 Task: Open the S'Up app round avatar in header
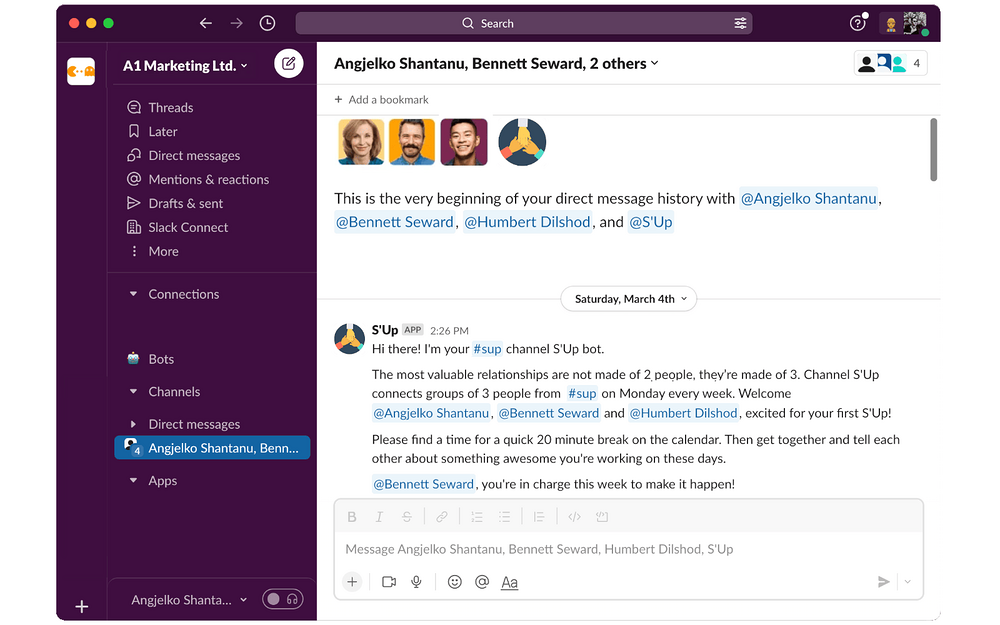click(522, 142)
